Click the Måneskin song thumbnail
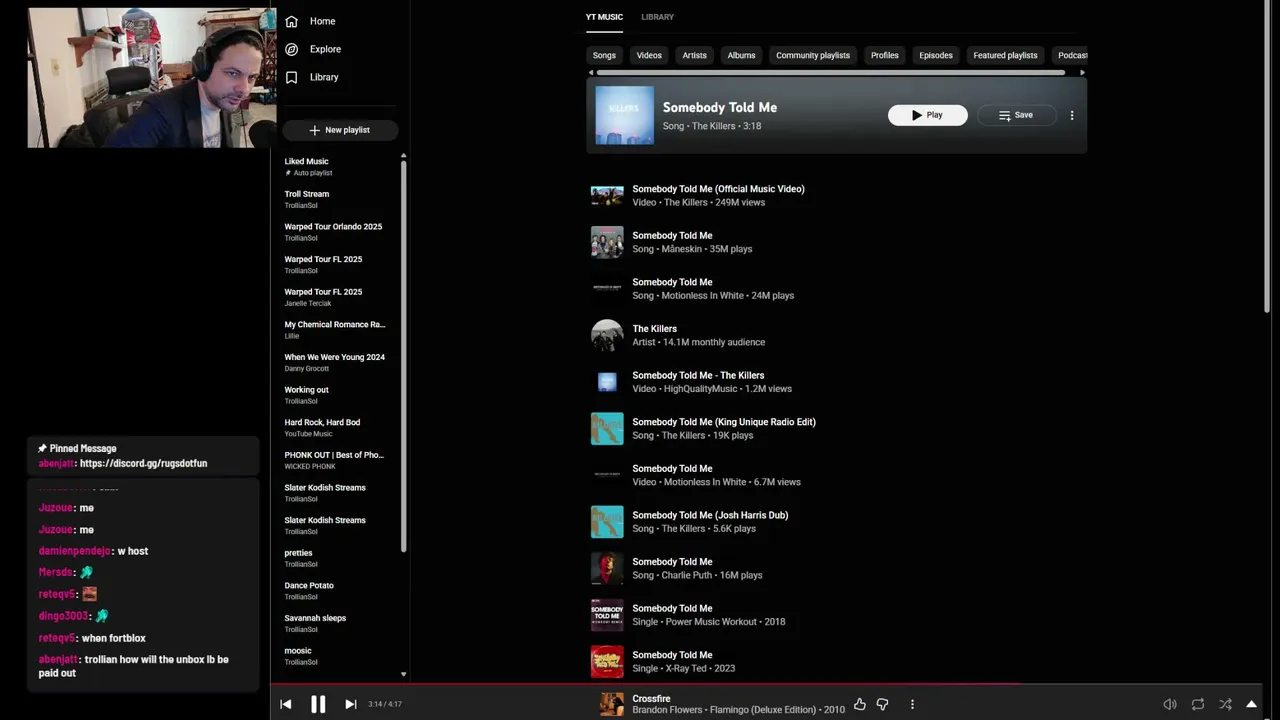Screen dimensions: 1280x720 [x=607, y=242]
